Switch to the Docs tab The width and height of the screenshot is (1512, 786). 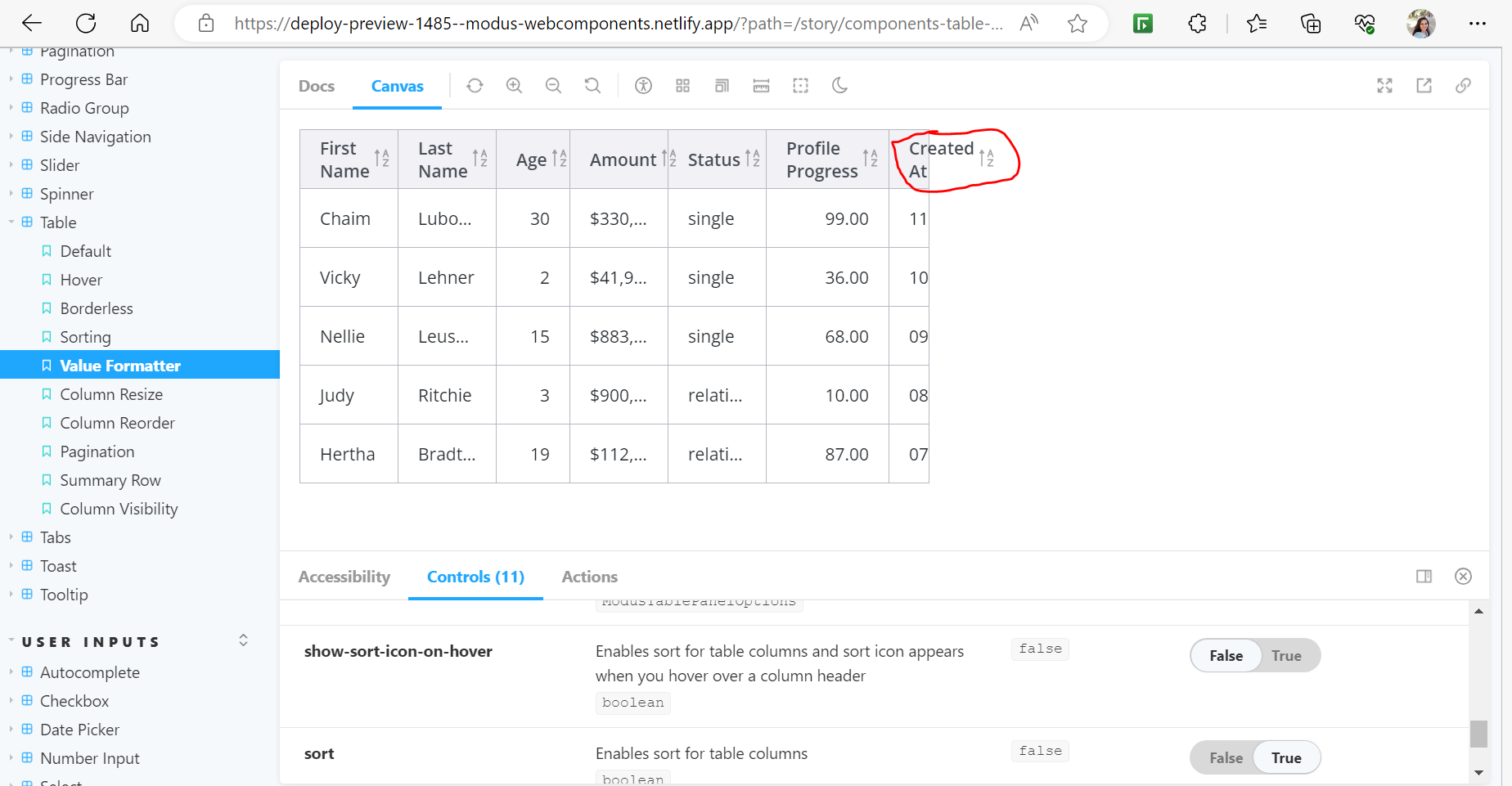[316, 85]
